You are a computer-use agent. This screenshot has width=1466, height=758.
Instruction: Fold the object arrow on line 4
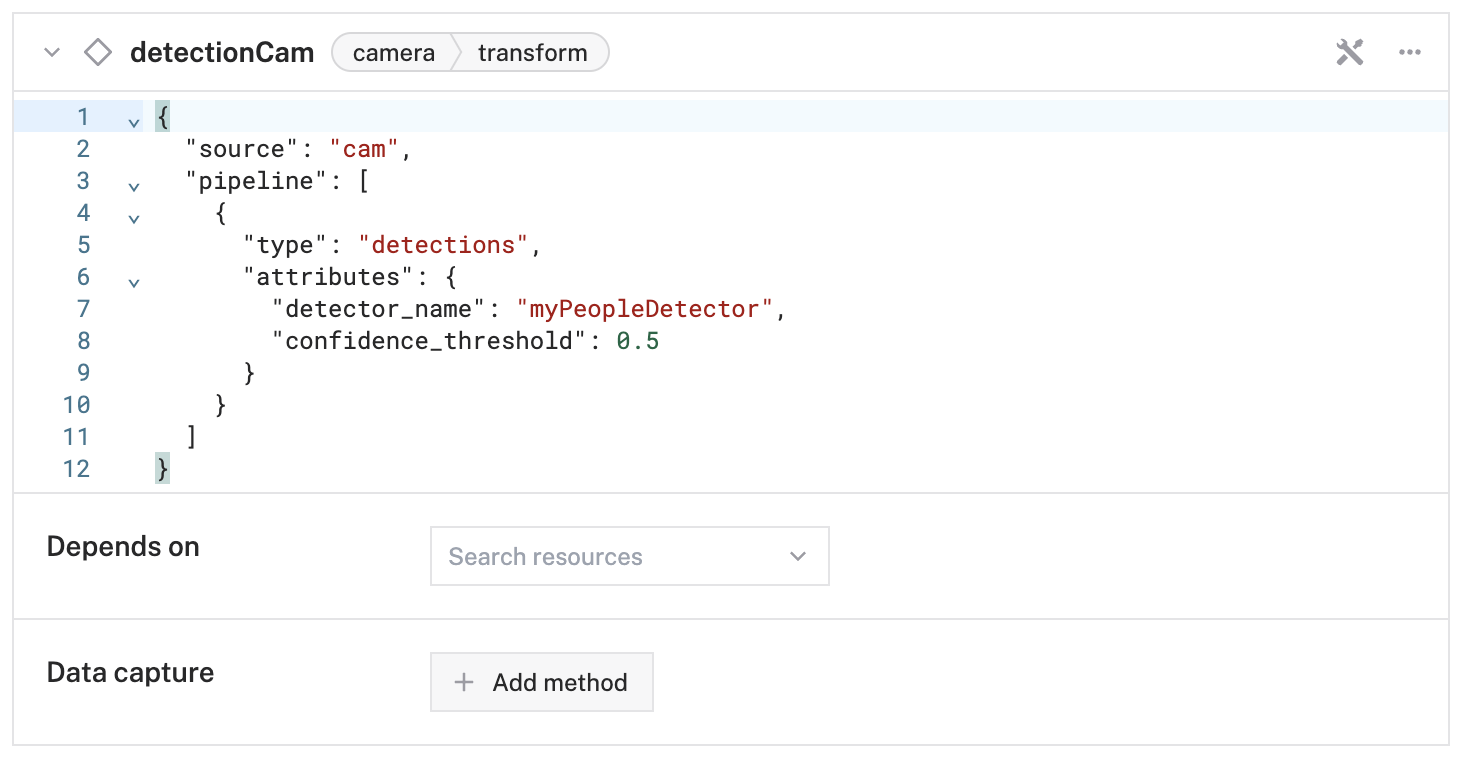[x=134, y=218]
